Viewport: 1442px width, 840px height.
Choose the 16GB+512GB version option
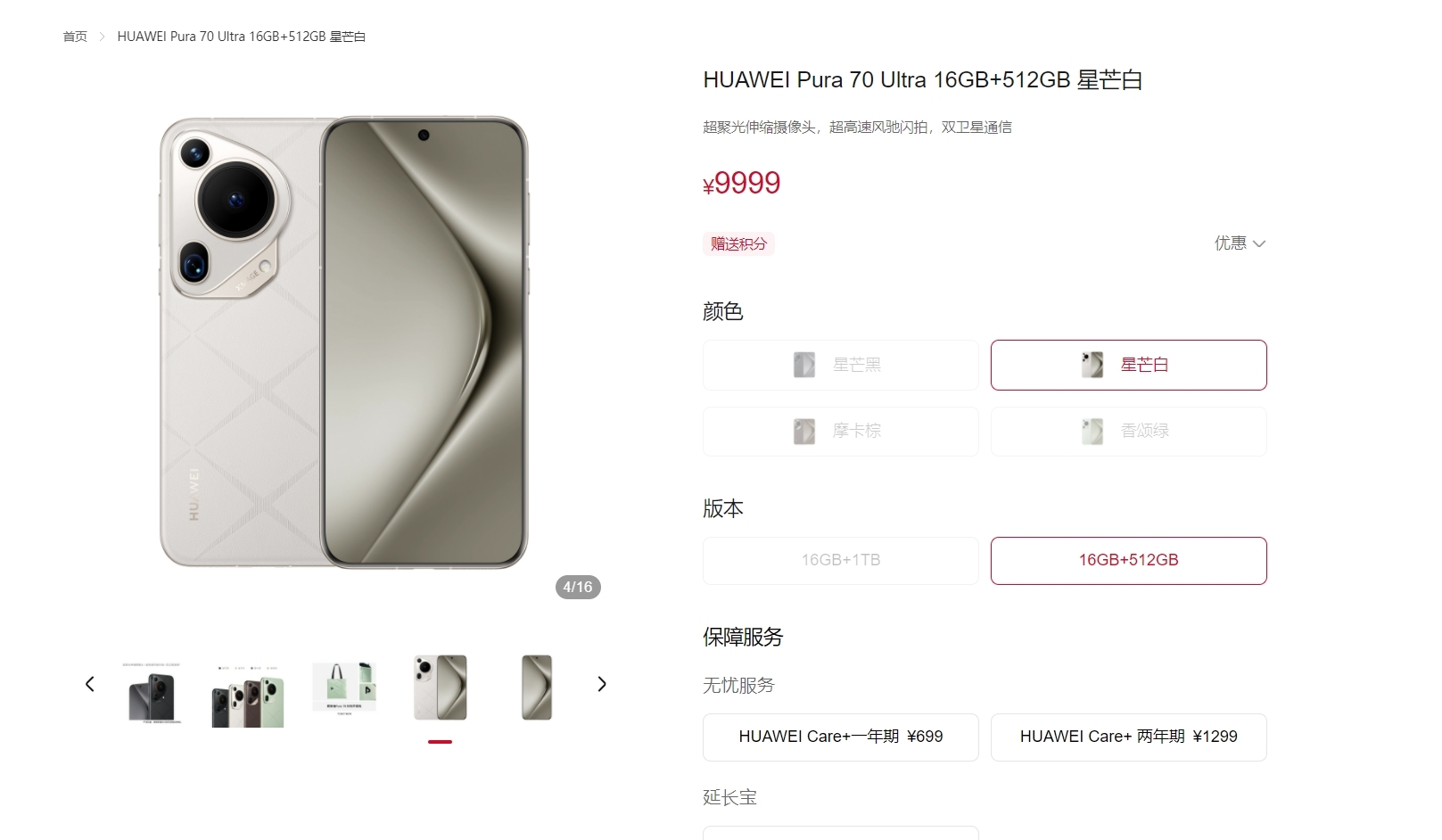click(x=1129, y=560)
